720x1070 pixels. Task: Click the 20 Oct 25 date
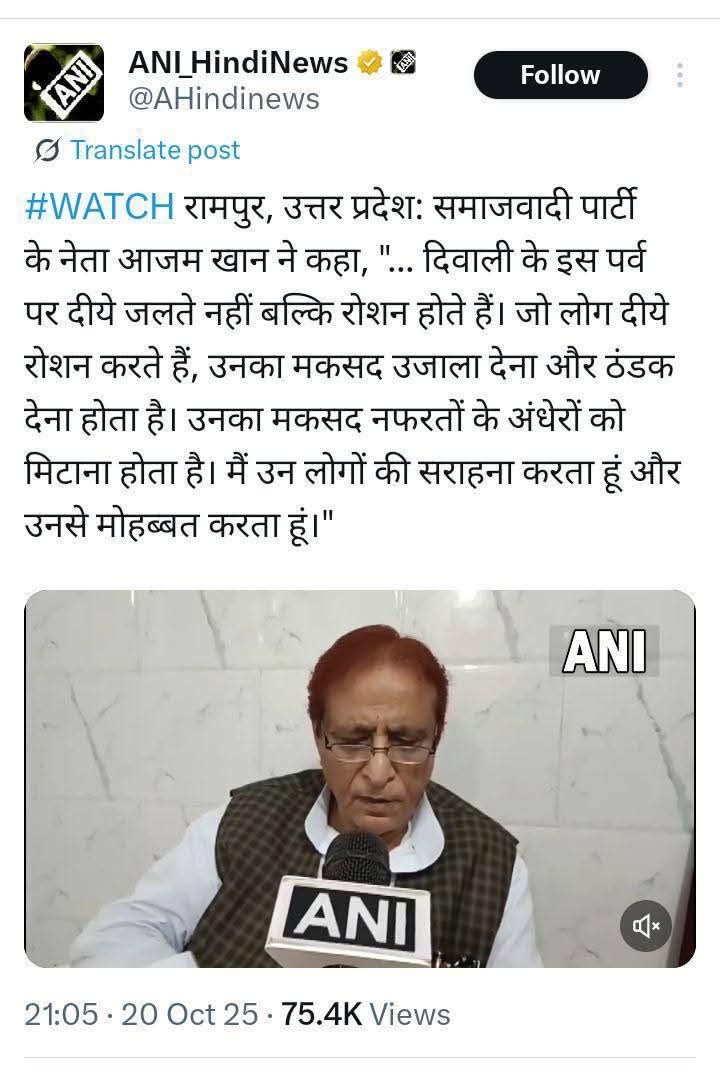[190, 1015]
